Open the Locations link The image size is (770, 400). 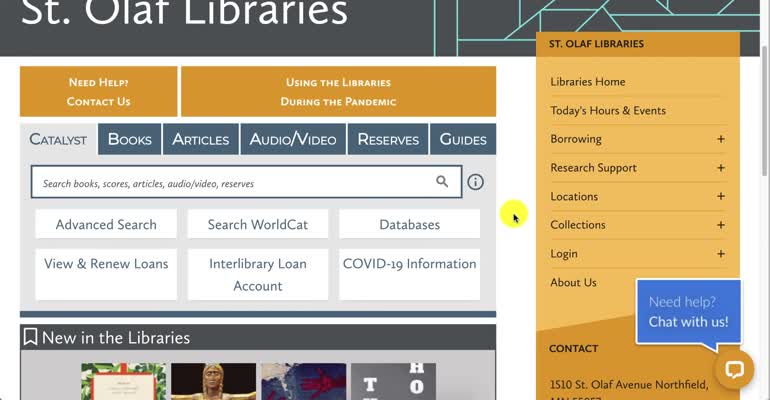(574, 196)
